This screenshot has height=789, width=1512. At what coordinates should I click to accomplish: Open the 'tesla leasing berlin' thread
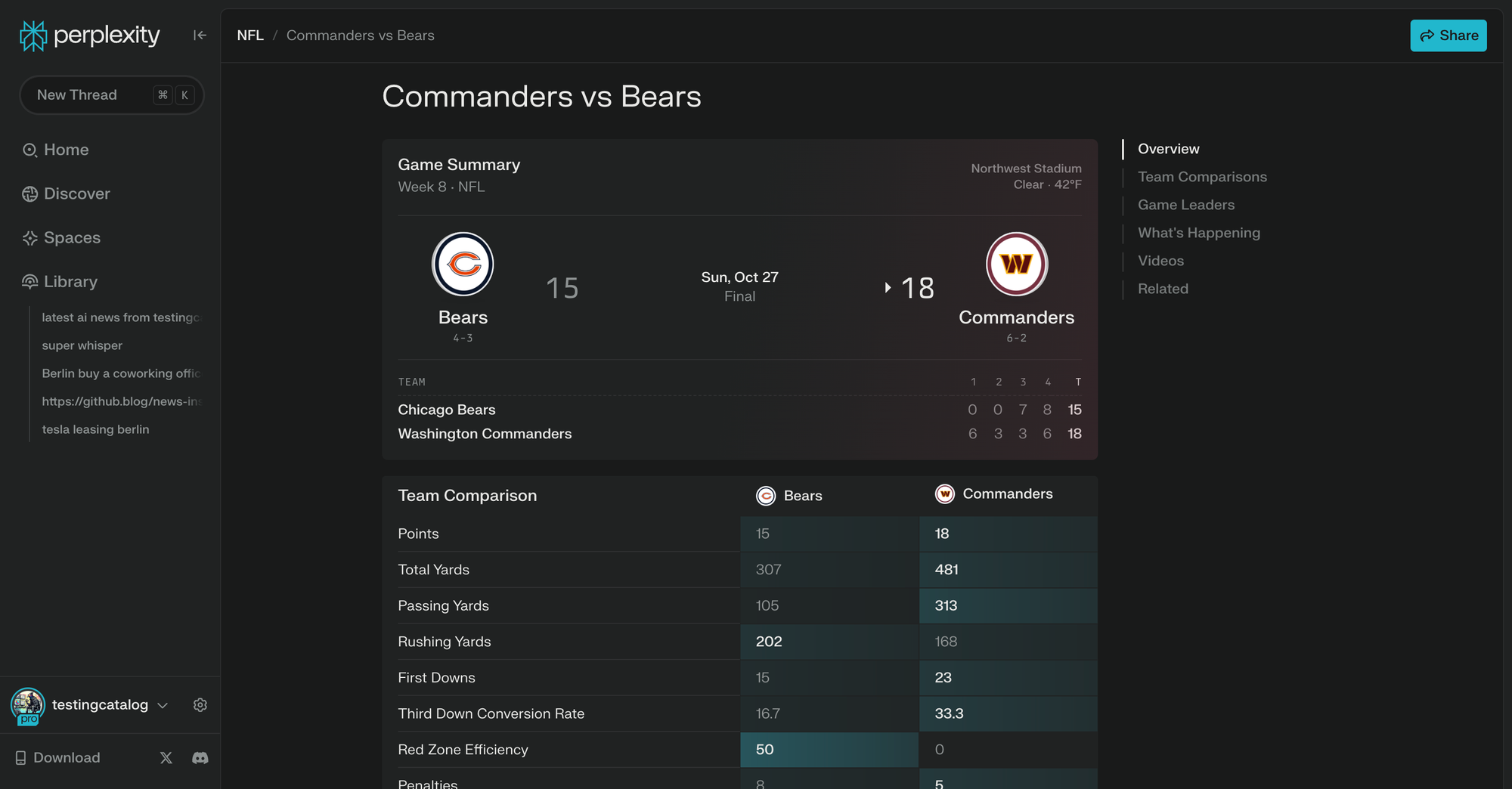pos(95,429)
